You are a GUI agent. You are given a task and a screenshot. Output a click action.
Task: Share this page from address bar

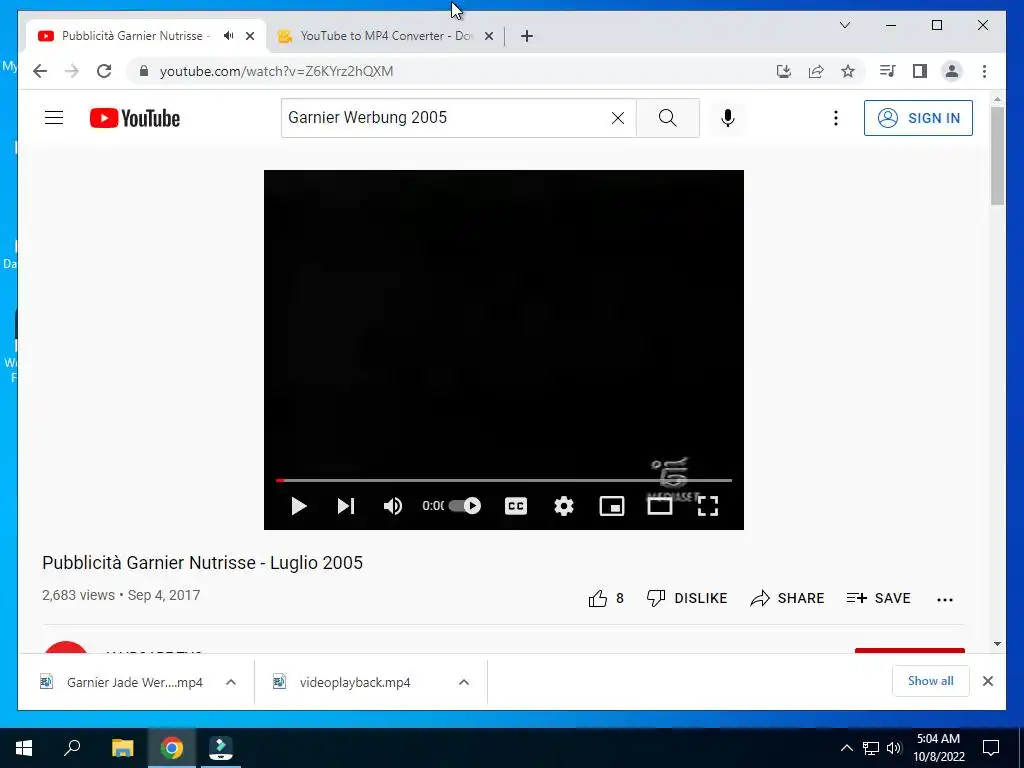coord(816,71)
